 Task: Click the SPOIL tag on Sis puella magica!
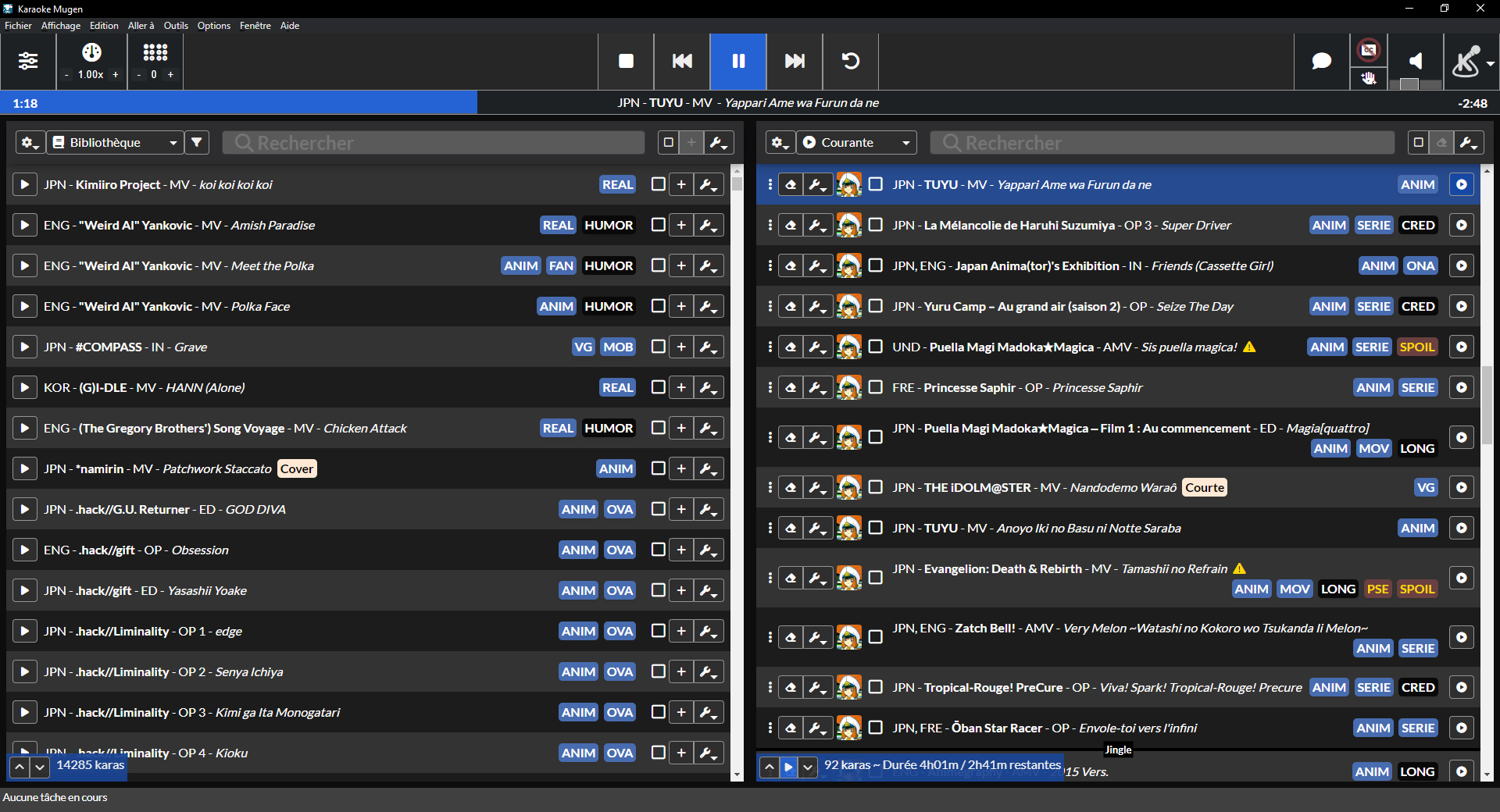tap(1417, 347)
